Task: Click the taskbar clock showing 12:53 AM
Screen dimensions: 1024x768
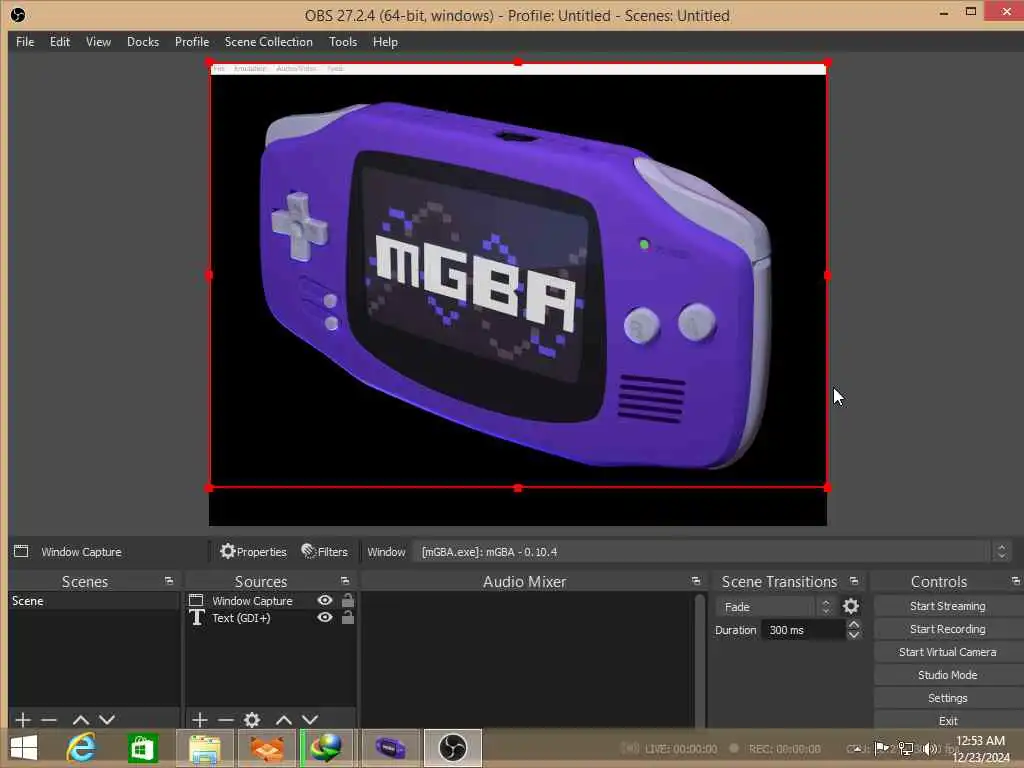Action: 981,748
